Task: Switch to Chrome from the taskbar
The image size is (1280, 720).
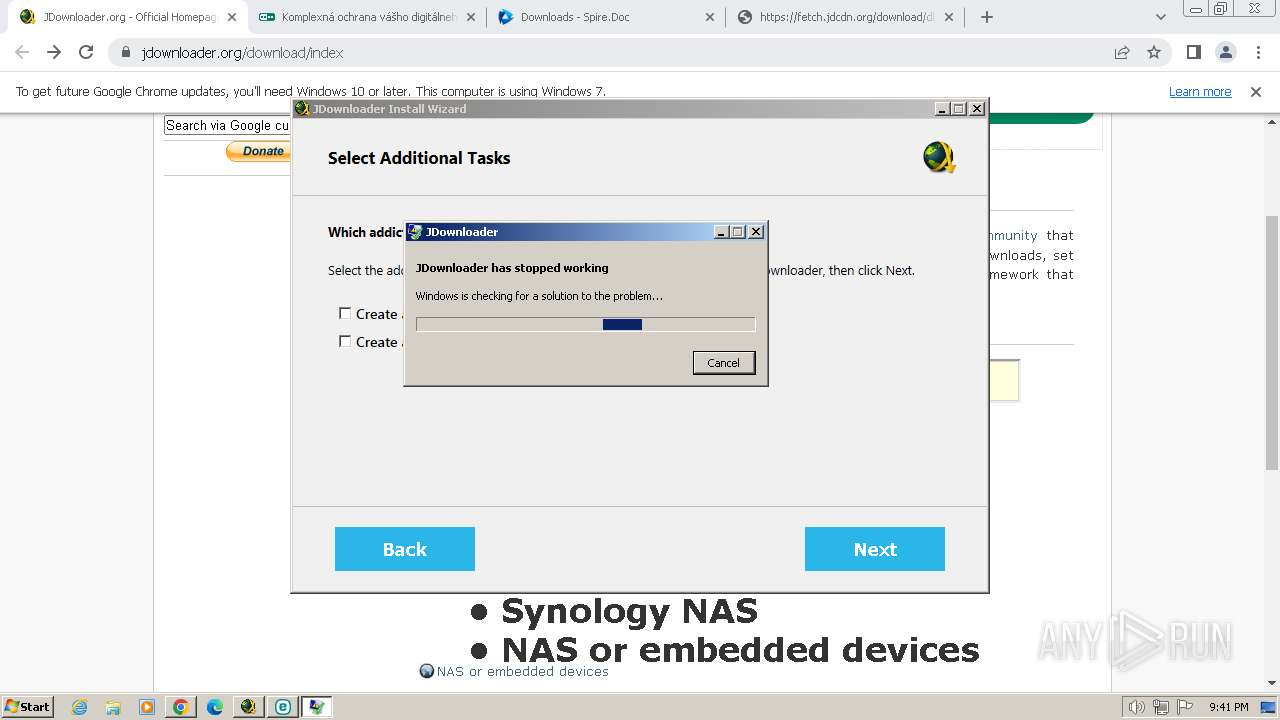Action: 181,707
